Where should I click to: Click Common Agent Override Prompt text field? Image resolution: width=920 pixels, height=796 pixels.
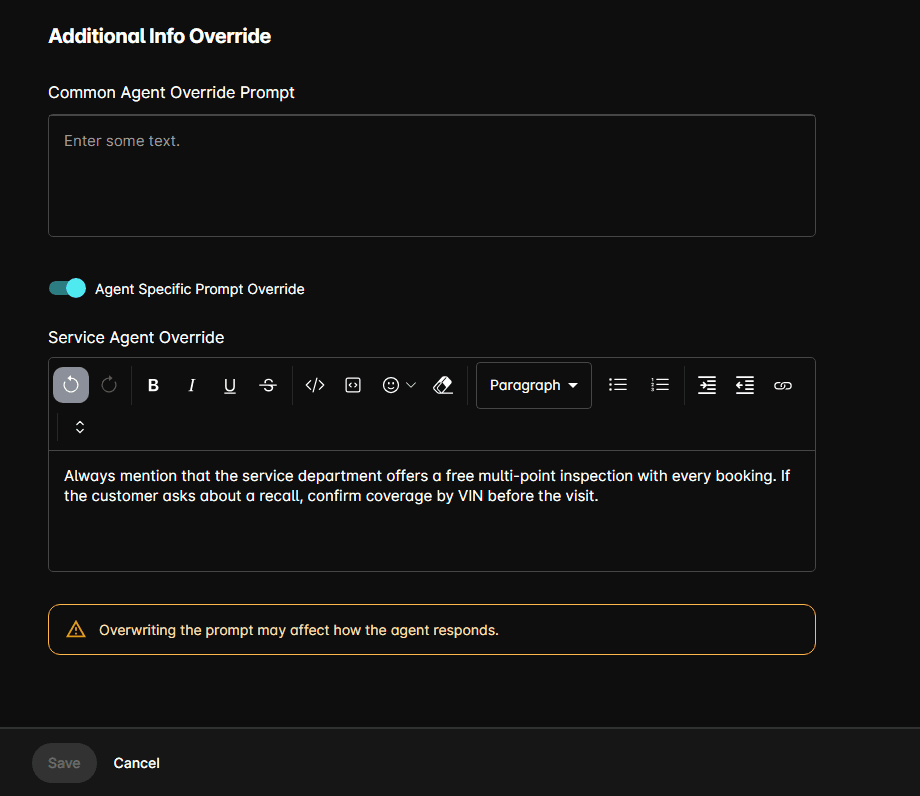click(x=432, y=175)
